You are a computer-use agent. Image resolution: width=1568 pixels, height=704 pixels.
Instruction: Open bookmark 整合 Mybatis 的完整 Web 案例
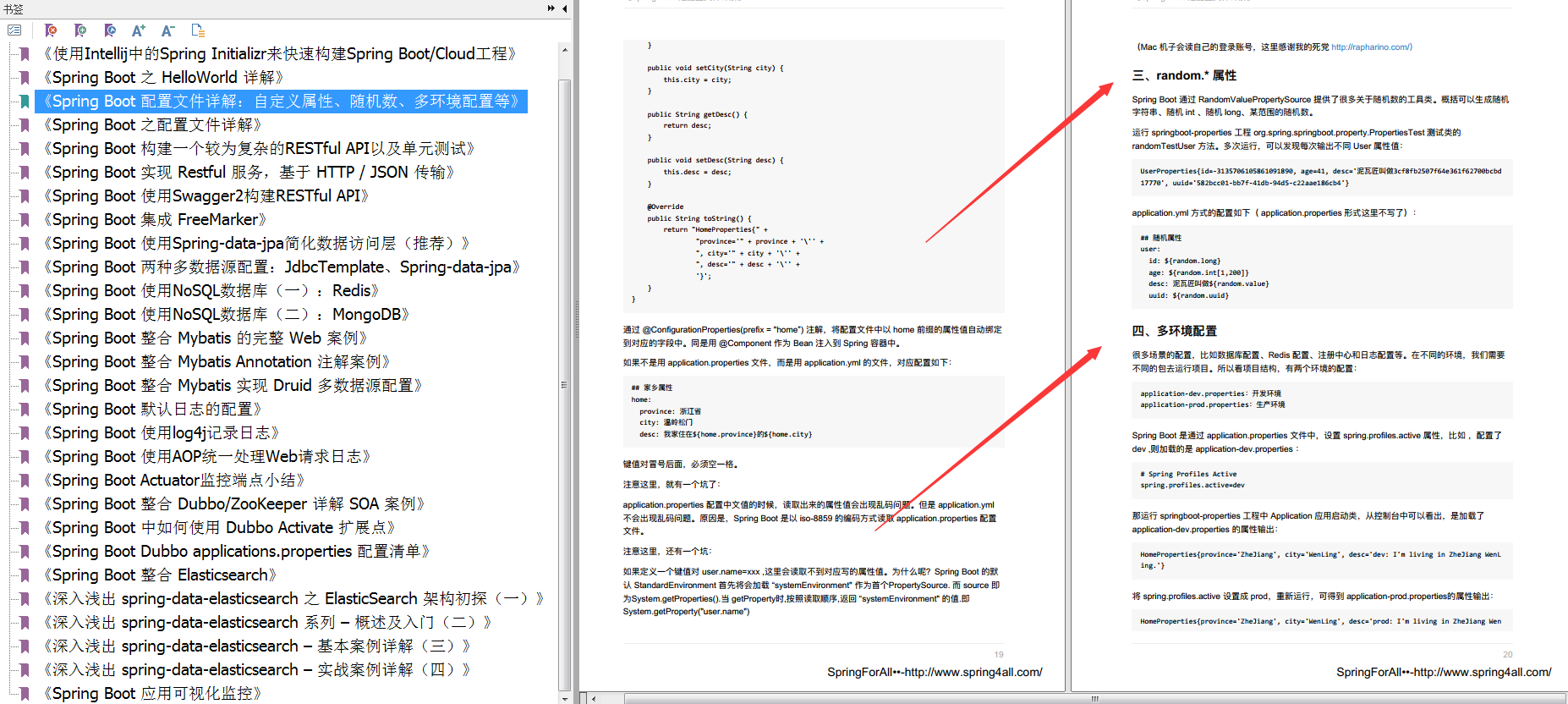[x=205, y=338]
